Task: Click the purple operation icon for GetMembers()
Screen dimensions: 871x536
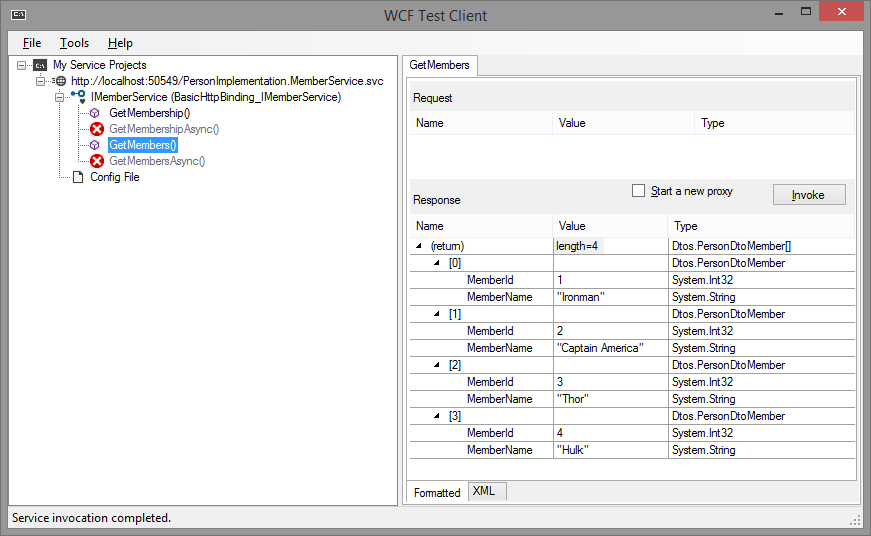Action: (x=95, y=145)
